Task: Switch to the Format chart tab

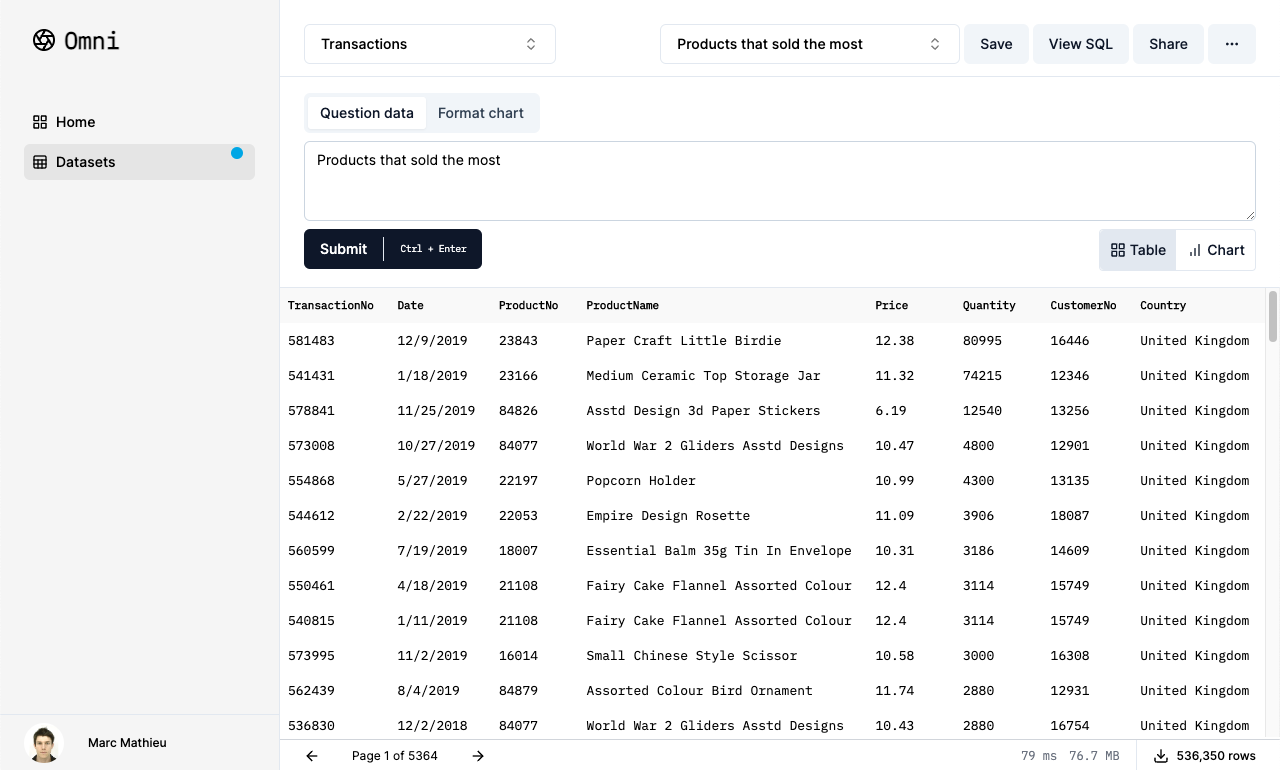Action: (x=481, y=113)
